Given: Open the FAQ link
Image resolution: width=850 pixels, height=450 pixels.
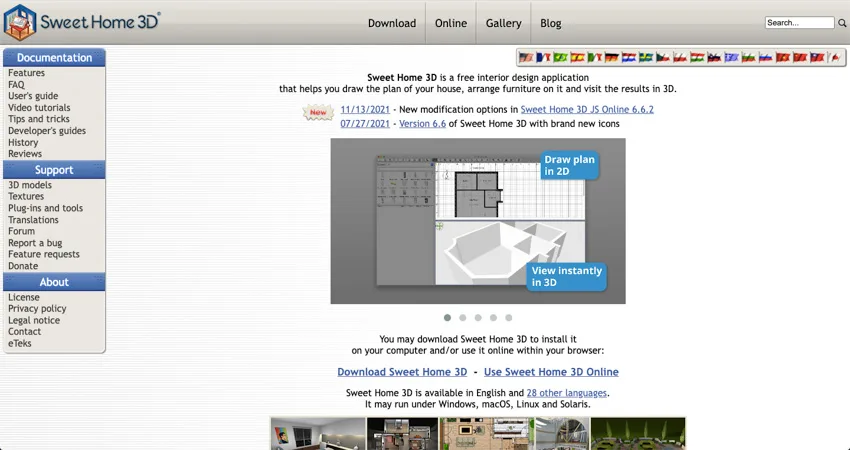Looking at the screenshot, I should (x=16, y=85).
